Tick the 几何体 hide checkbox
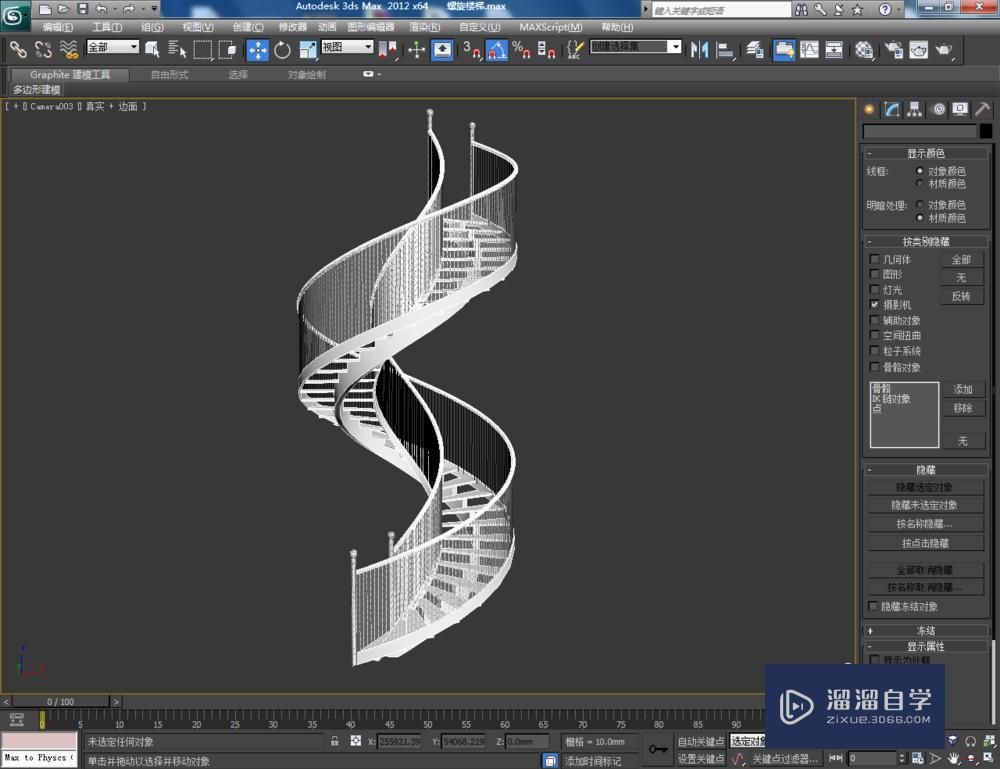 [874, 259]
